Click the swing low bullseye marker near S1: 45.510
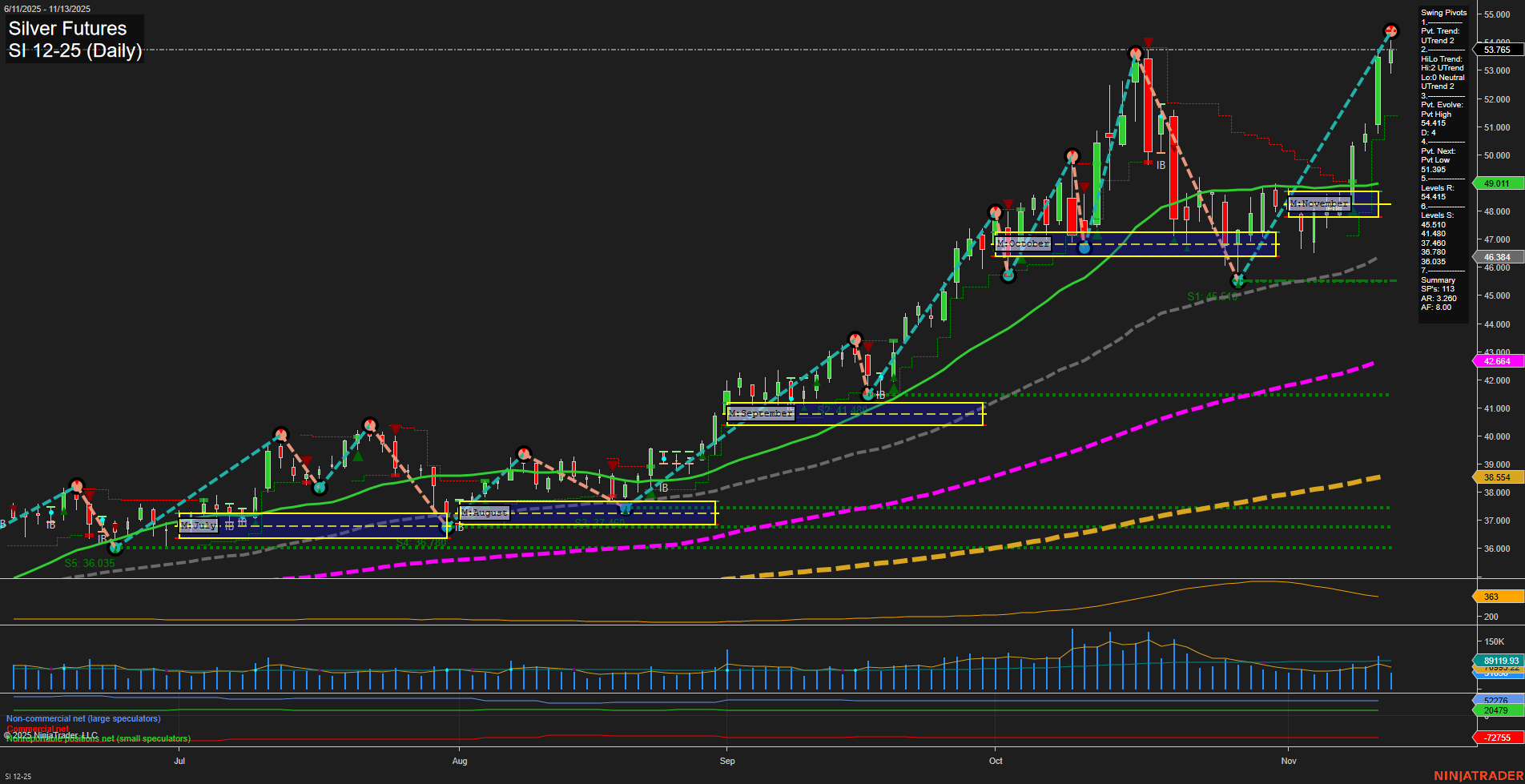This screenshot has height=784, width=1525. point(1238,280)
